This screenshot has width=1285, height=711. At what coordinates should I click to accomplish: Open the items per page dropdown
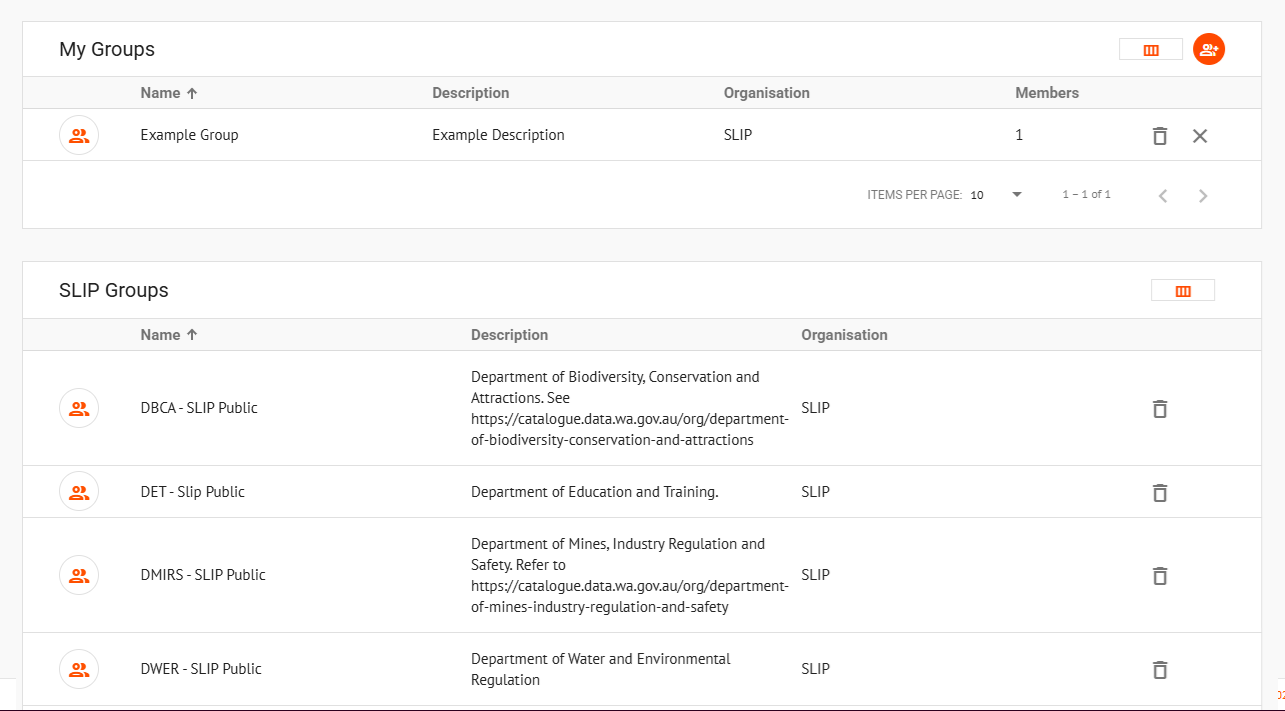tap(996, 195)
